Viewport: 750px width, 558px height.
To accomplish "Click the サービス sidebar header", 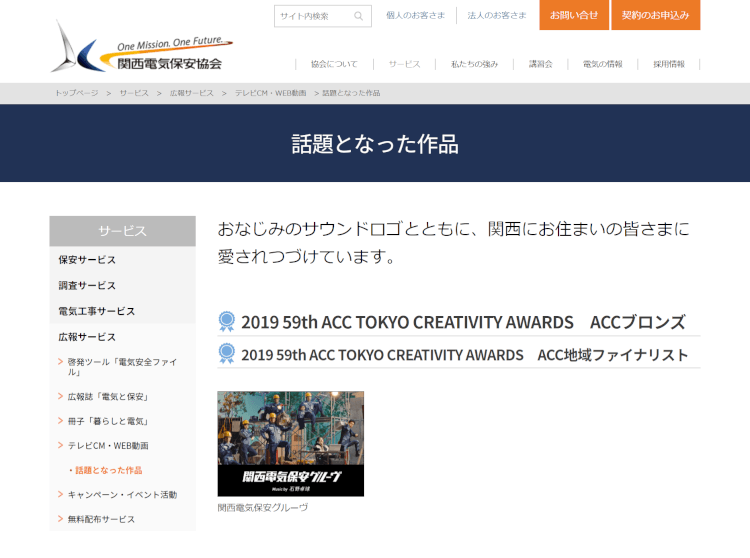I will pyautogui.click(x=122, y=231).
